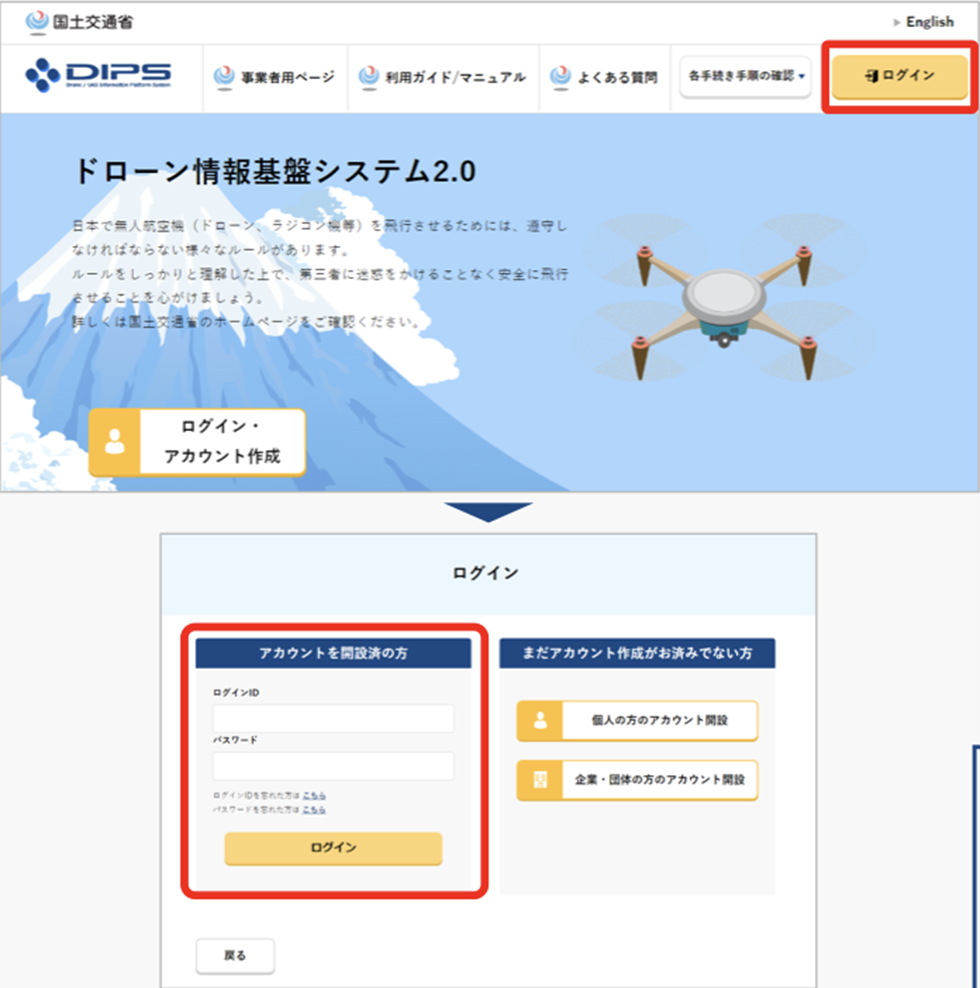The width and height of the screenshot is (980, 988).
Task: Click inside the パスワード text field
Action: tap(333, 766)
